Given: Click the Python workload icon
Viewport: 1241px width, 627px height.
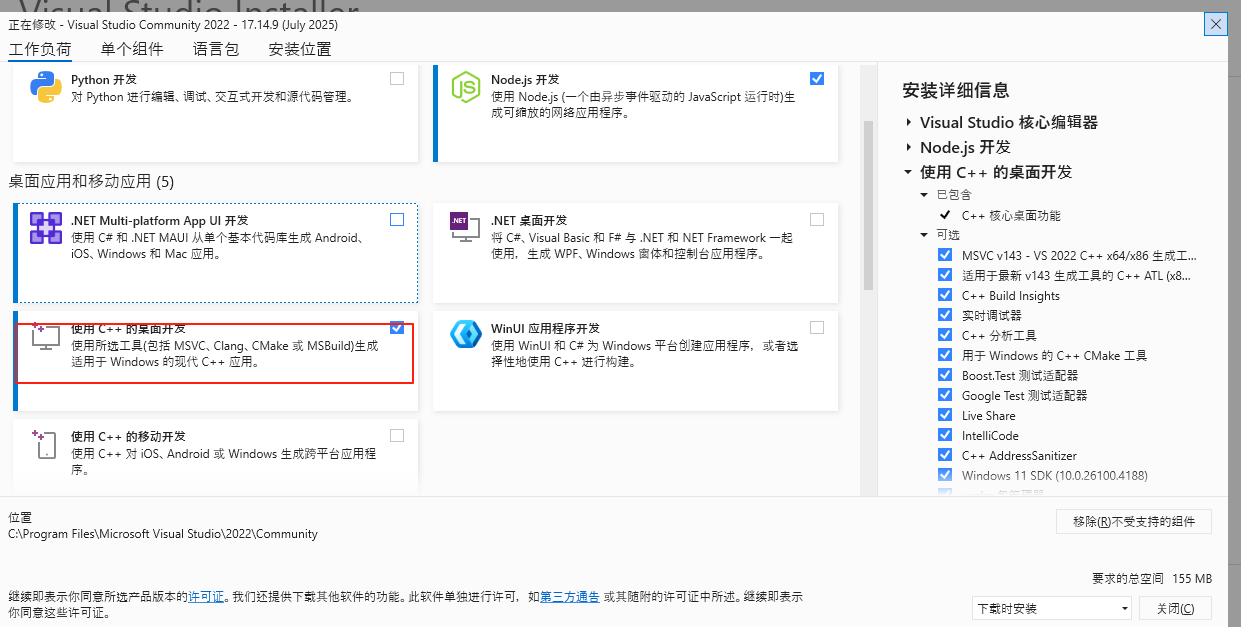Looking at the screenshot, I should [46, 88].
